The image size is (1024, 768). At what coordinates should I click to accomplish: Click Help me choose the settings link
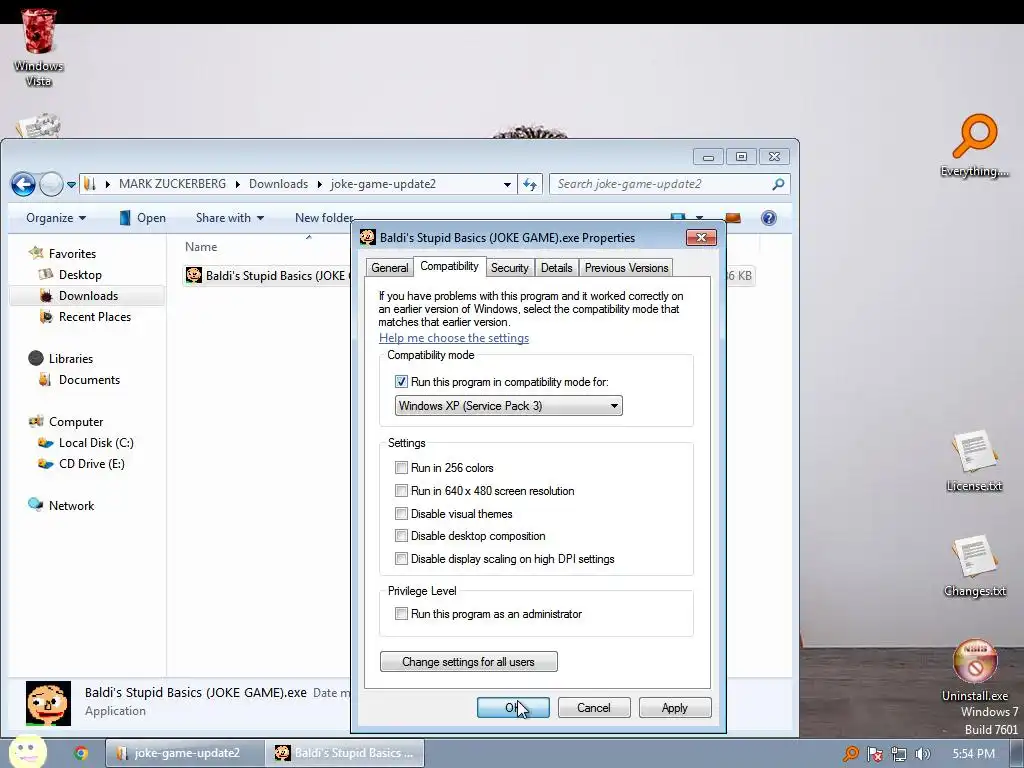click(x=454, y=338)
